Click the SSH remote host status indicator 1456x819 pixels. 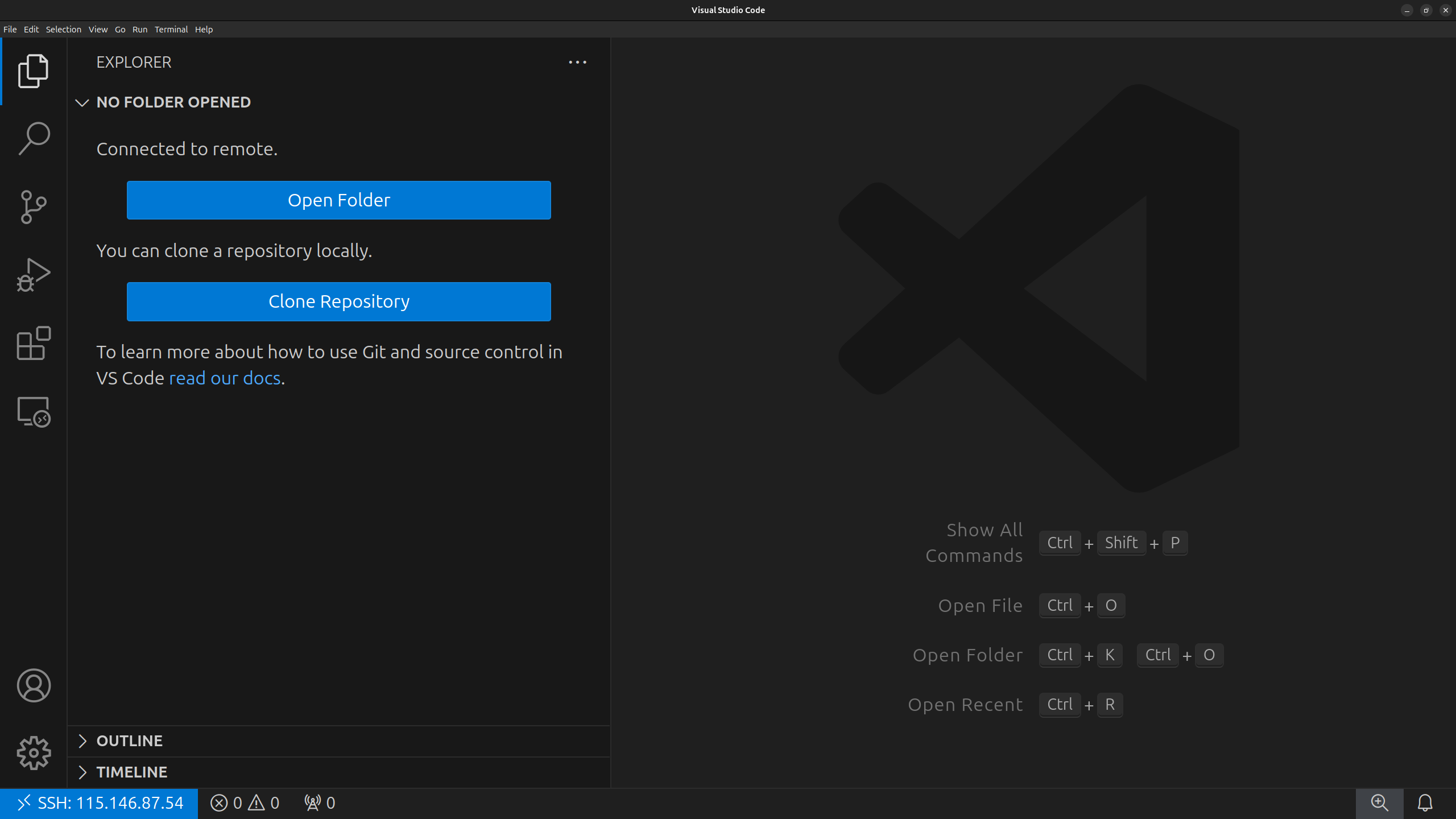coord(99,803)
